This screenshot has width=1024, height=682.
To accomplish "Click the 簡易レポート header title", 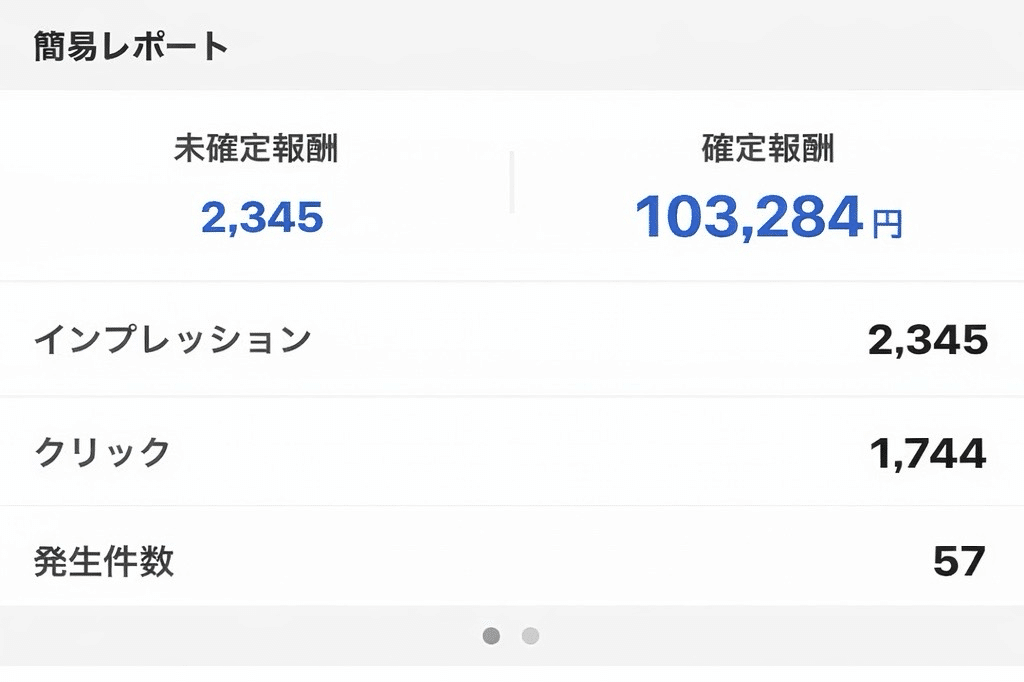I will pos(130,42).
